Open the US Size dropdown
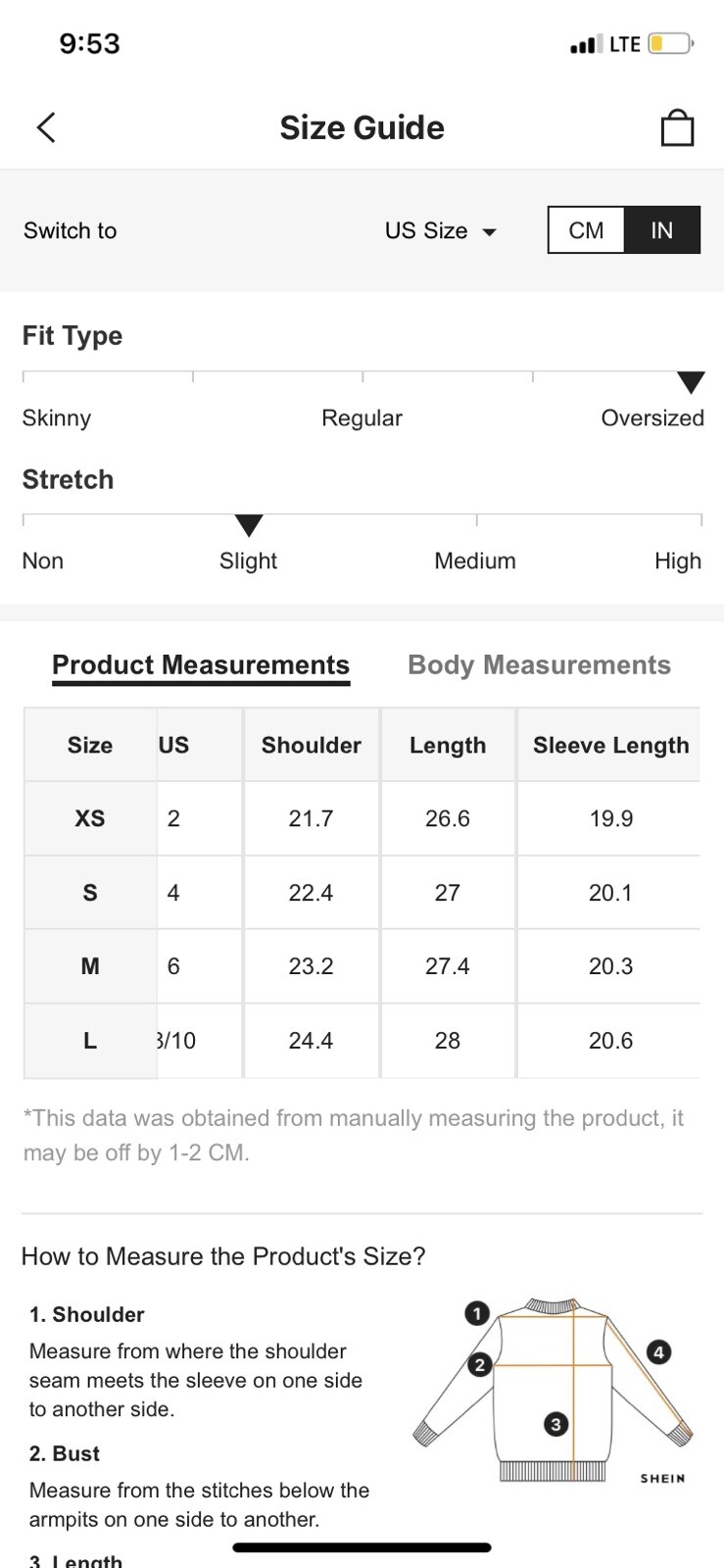 coord(426,231)
